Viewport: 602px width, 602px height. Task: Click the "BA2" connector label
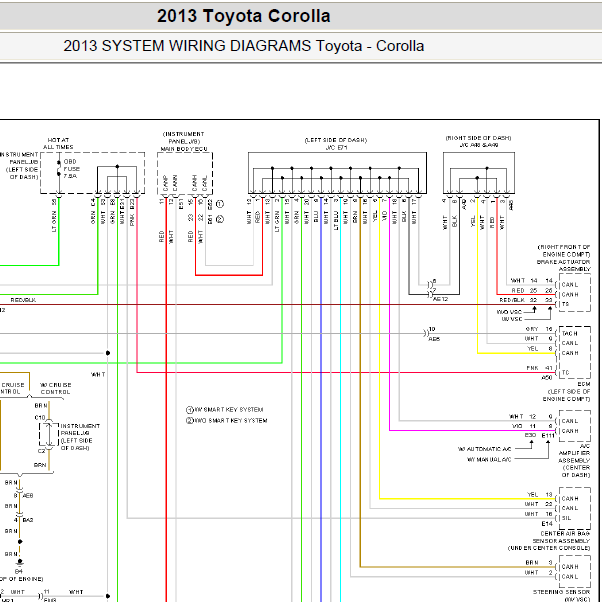click(28, 520)
